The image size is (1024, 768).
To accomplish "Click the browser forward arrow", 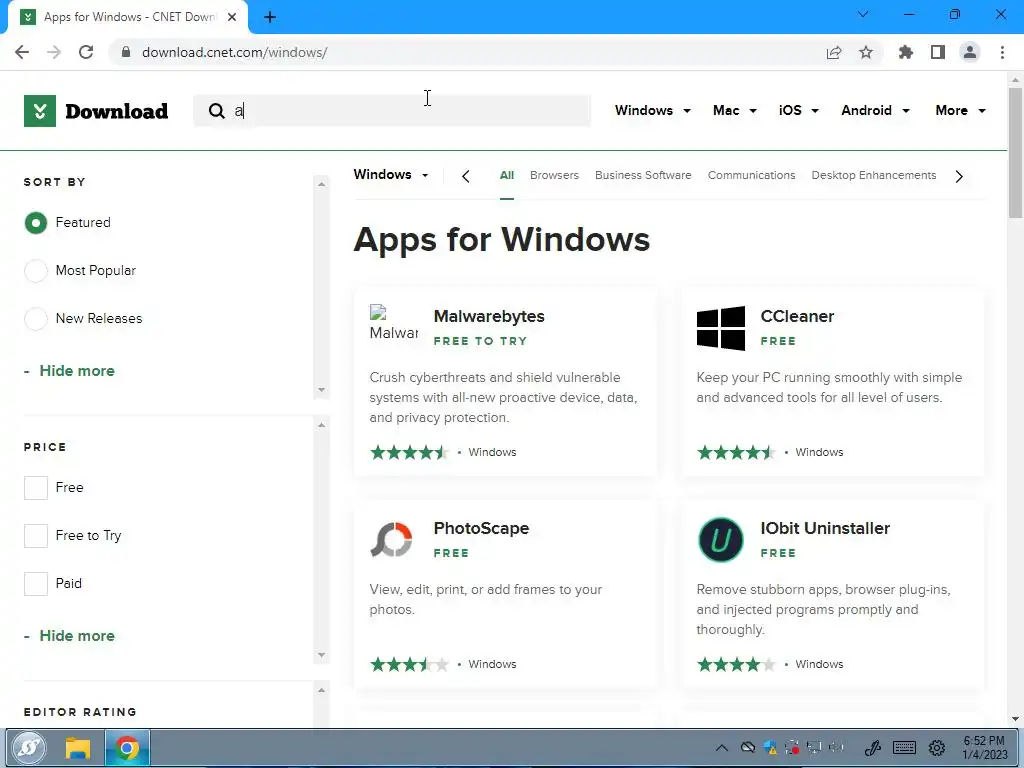I will coord(54,52).
